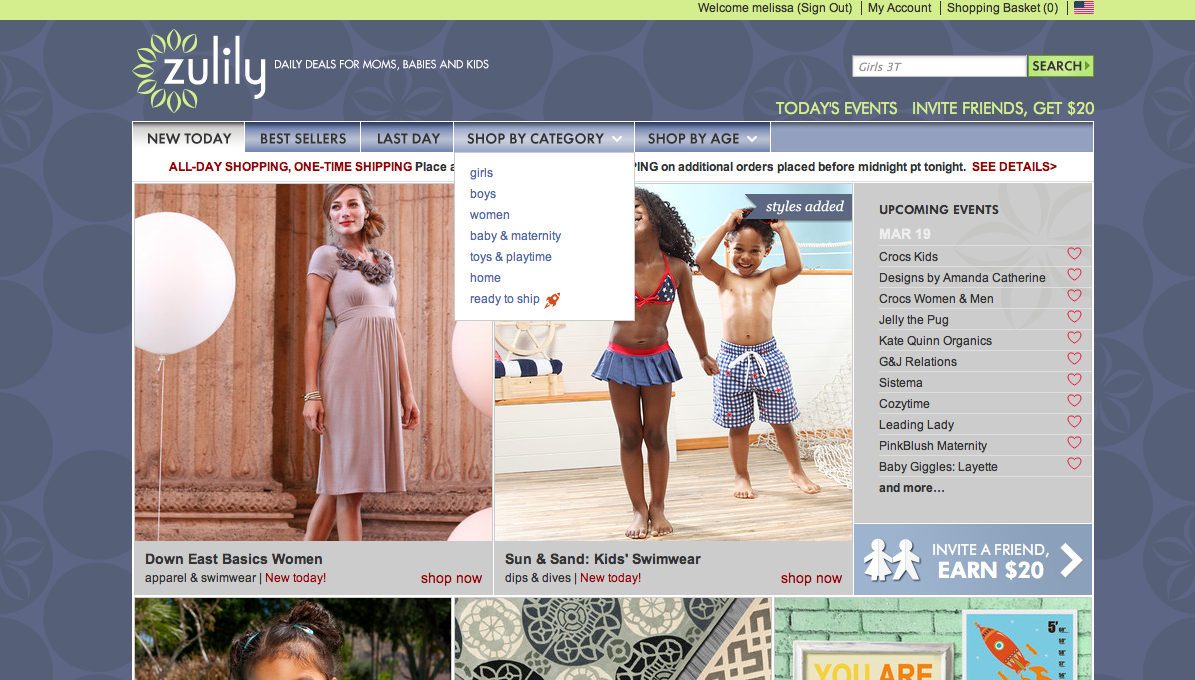Viewport: 1195px width, 680px height.
Task: Open Today's Events link
Action: pyautogui.click(x=836, y=108)
